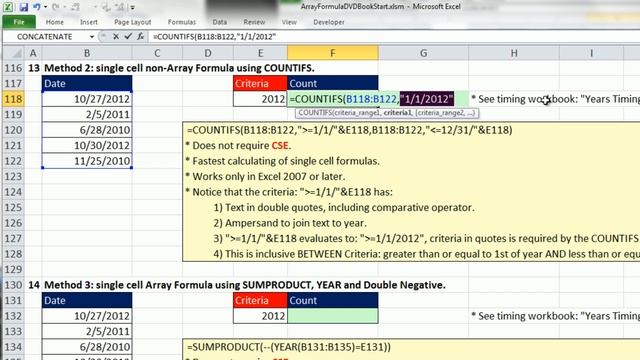Click the CONCATENATE name box

click(x=45, y=37)
